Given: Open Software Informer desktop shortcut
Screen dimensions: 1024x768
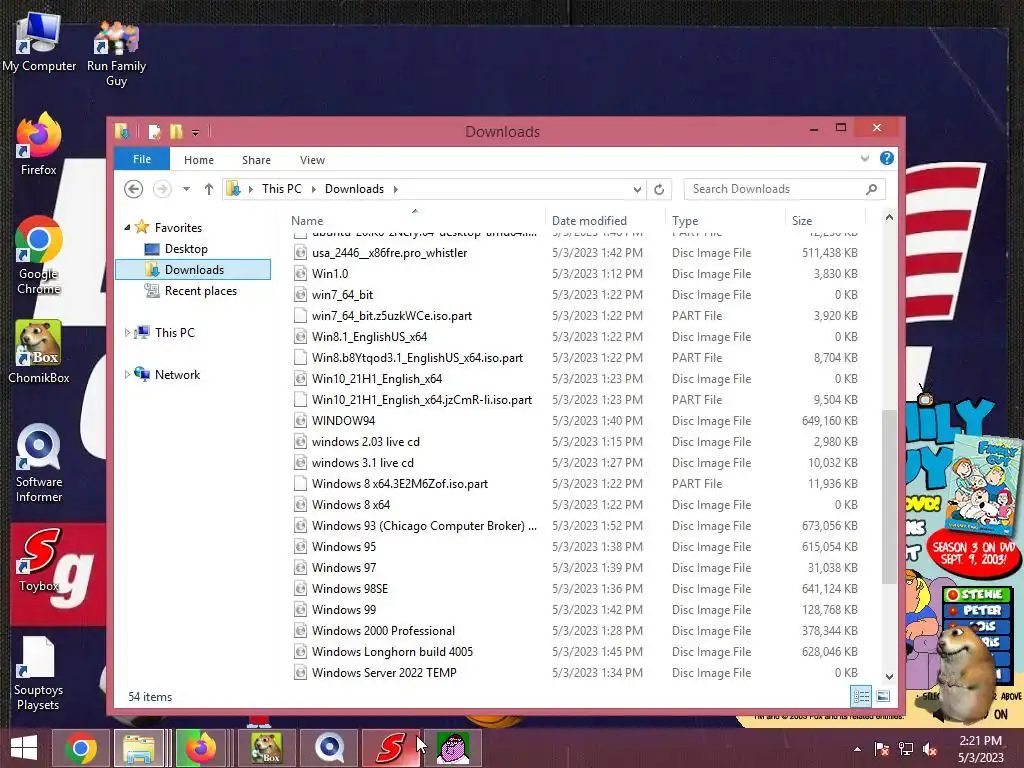Looking at the screenshot, I should pyautogui.click(x=39, y=462).
